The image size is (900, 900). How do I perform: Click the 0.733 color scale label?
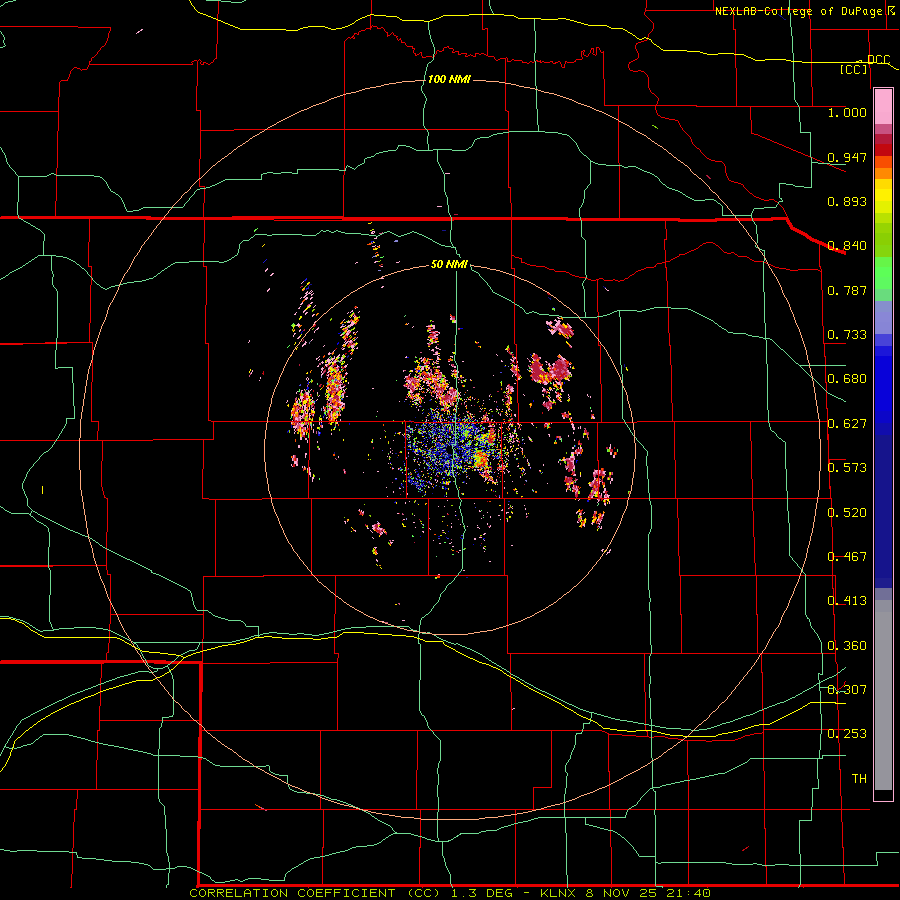(x=847, y=335)
